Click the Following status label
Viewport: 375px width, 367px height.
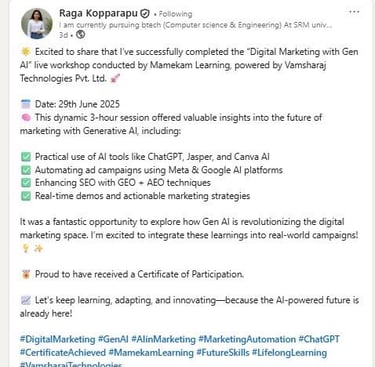pyautogui.click(x=175, y=14)
